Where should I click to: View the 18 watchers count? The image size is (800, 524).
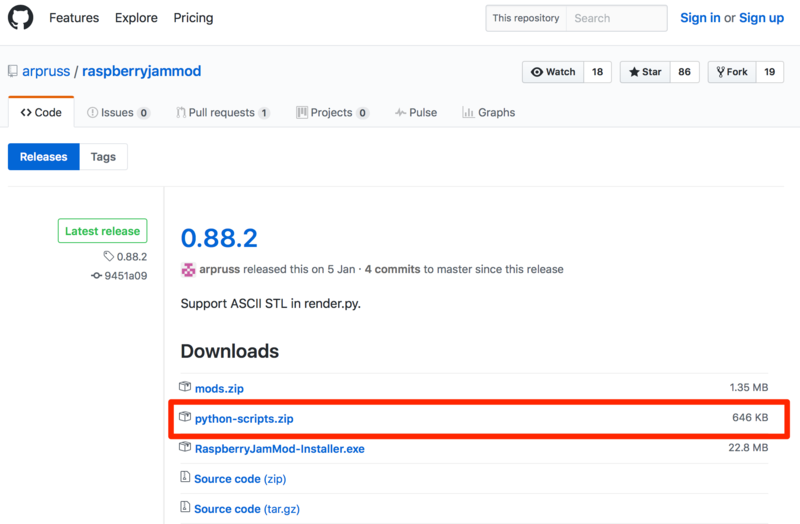[x=597, y=72]
